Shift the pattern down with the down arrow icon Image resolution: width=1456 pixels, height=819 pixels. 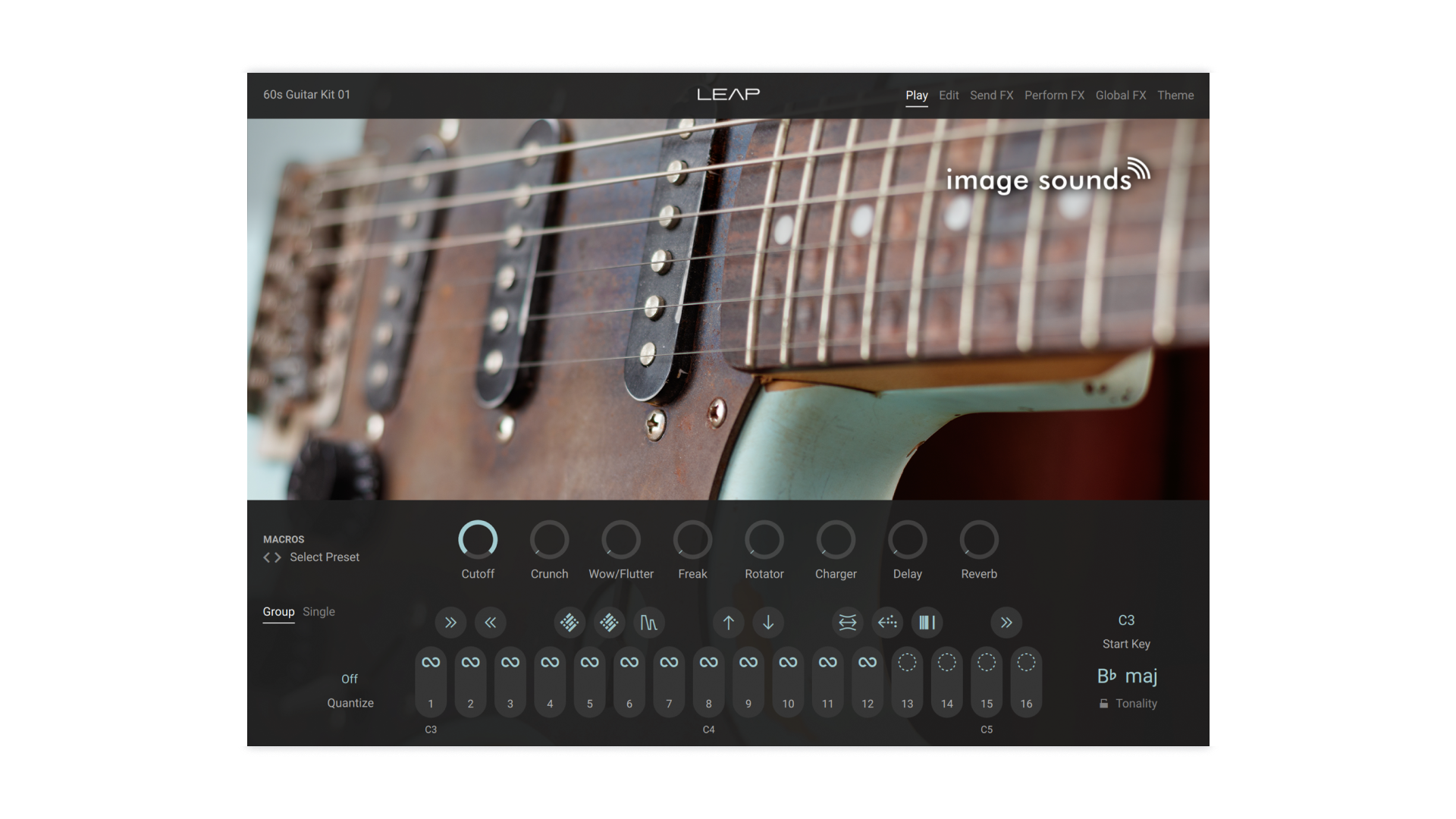click(x=768, y=622)
